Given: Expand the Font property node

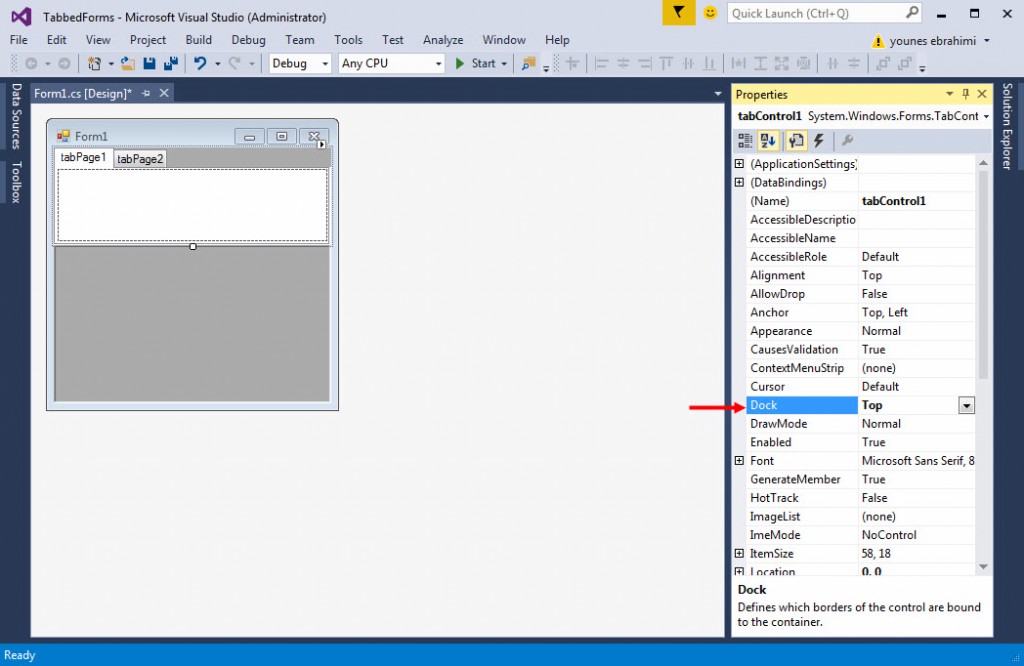Looking at the screenshot, I should click(x=739, y=461).
